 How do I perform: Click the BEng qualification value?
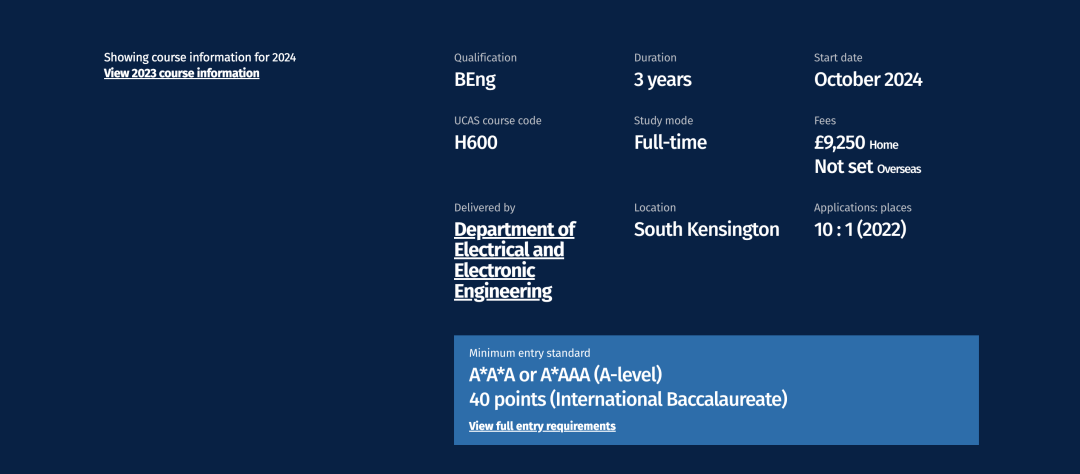pyautogui.click(x=475, y=80)
